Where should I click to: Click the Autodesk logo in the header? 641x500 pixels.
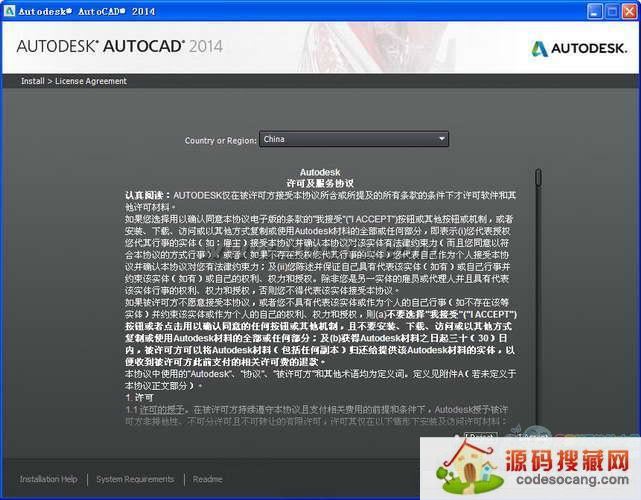(579, 48)
